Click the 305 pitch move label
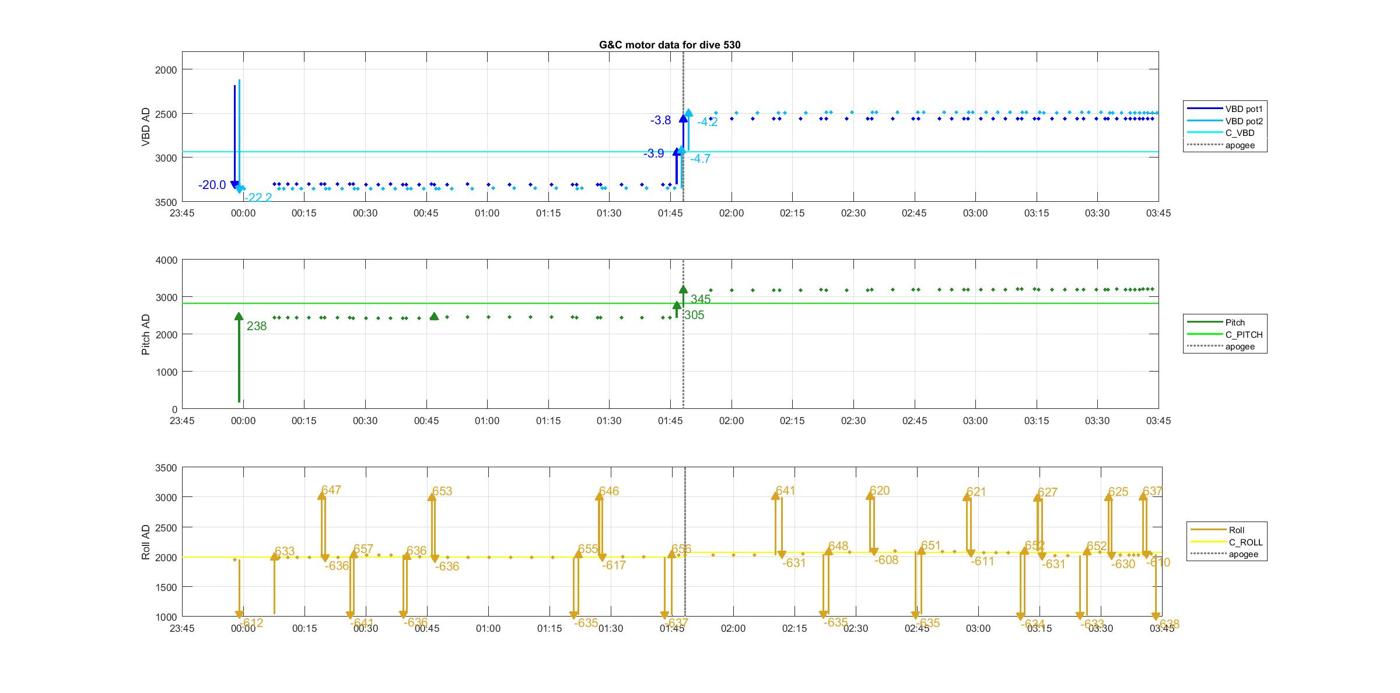The width and height of the screenshot is (1400, 693). pyautogui.click(x=694, y=314)
